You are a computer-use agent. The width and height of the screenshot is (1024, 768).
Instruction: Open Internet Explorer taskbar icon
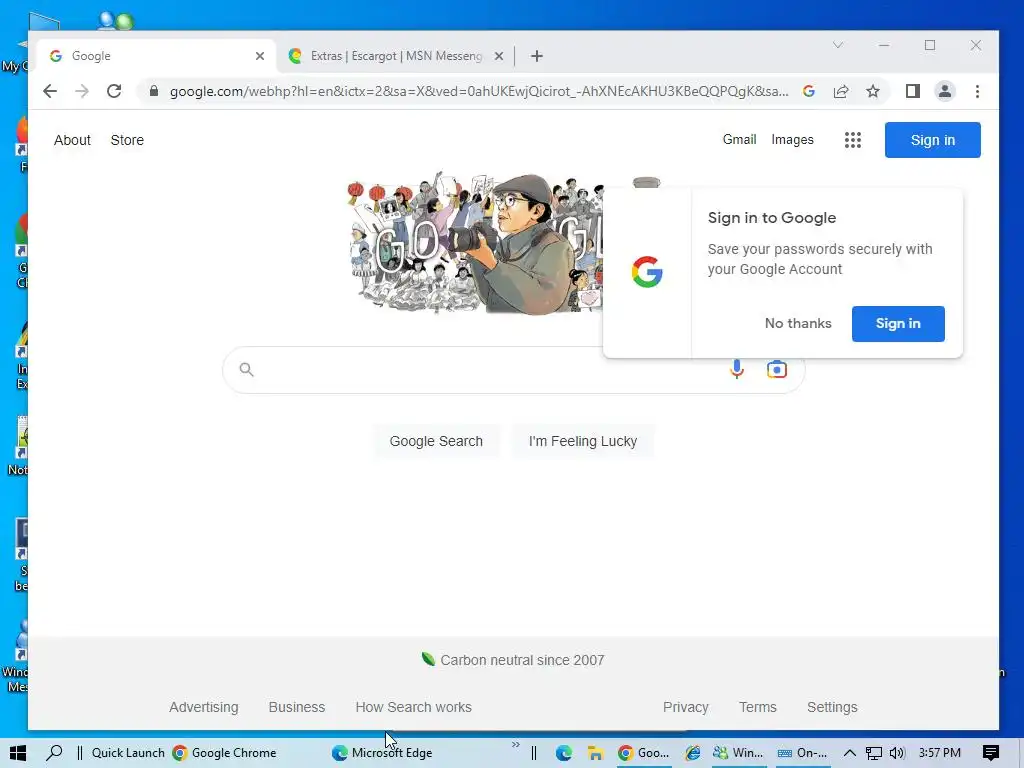(692, 753)
